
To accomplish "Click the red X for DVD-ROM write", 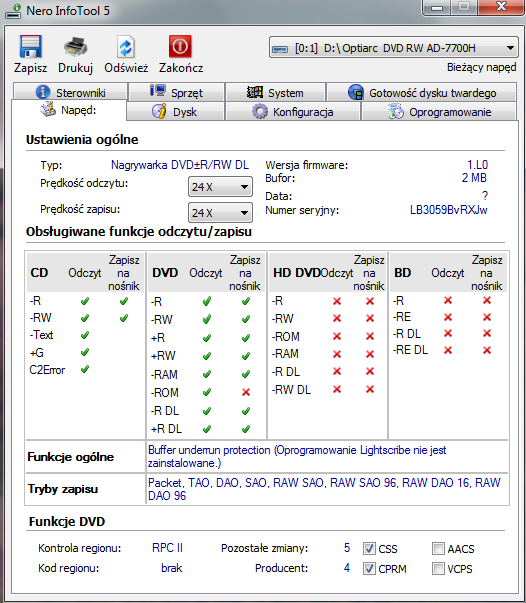I will tap(246, 392).
